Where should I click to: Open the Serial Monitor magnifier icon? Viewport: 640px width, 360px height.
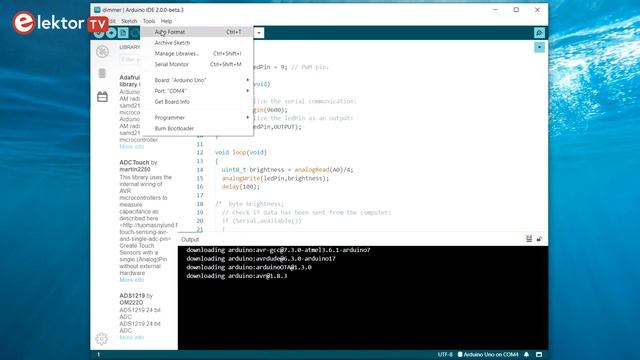click(x=539, y=33)
